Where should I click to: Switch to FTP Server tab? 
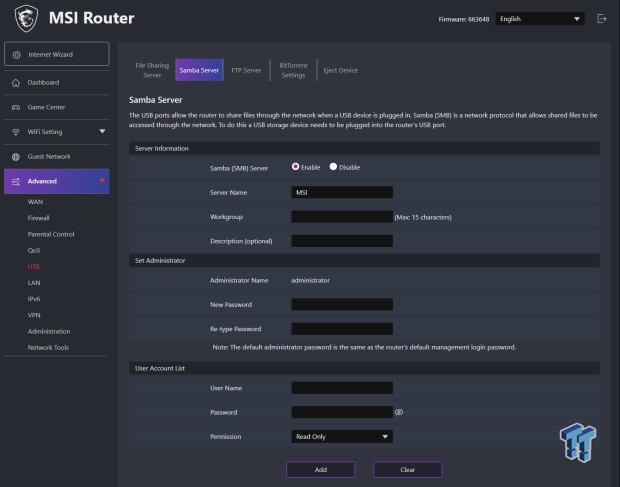click(x=246, y=70)
